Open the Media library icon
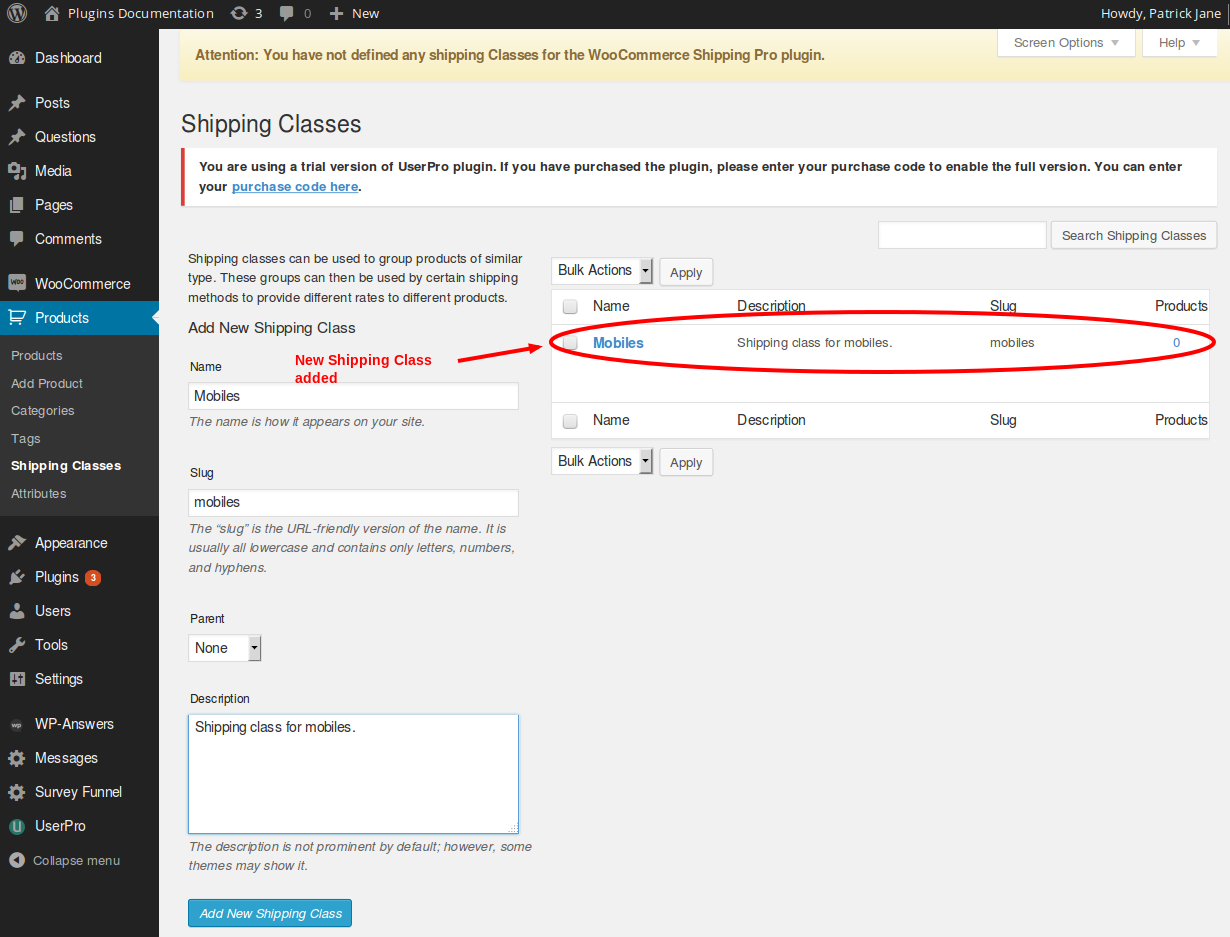 click(17, 171)
